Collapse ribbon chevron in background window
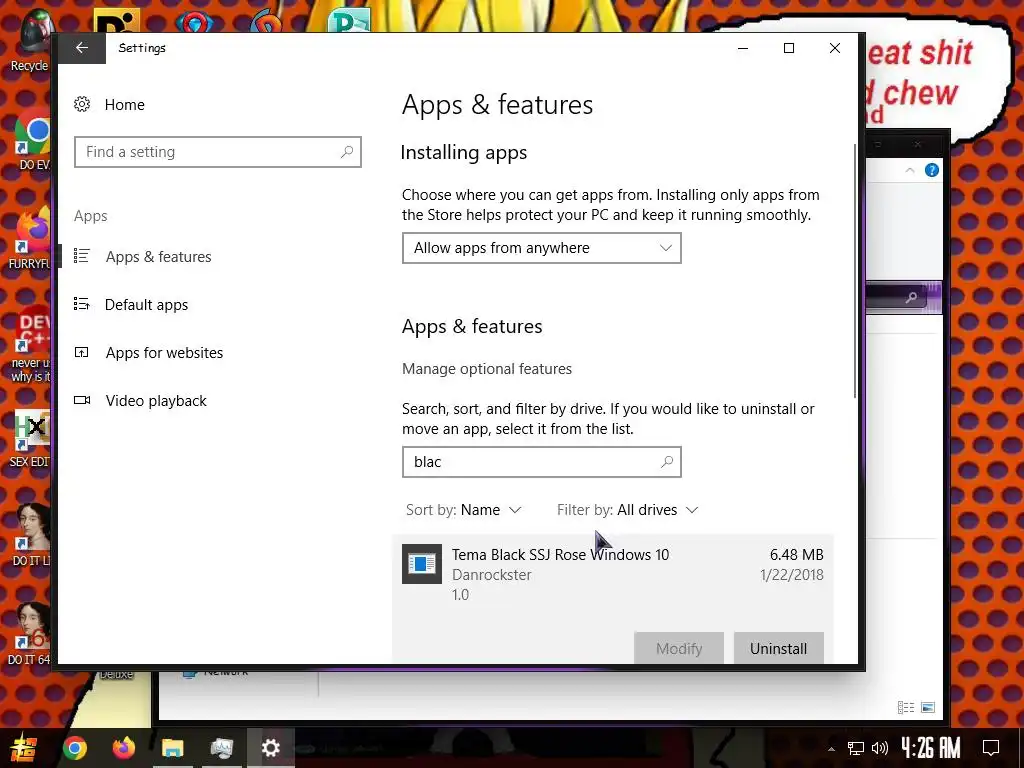The width and height of the screenshot is (1024, 768). click(910, 170)
